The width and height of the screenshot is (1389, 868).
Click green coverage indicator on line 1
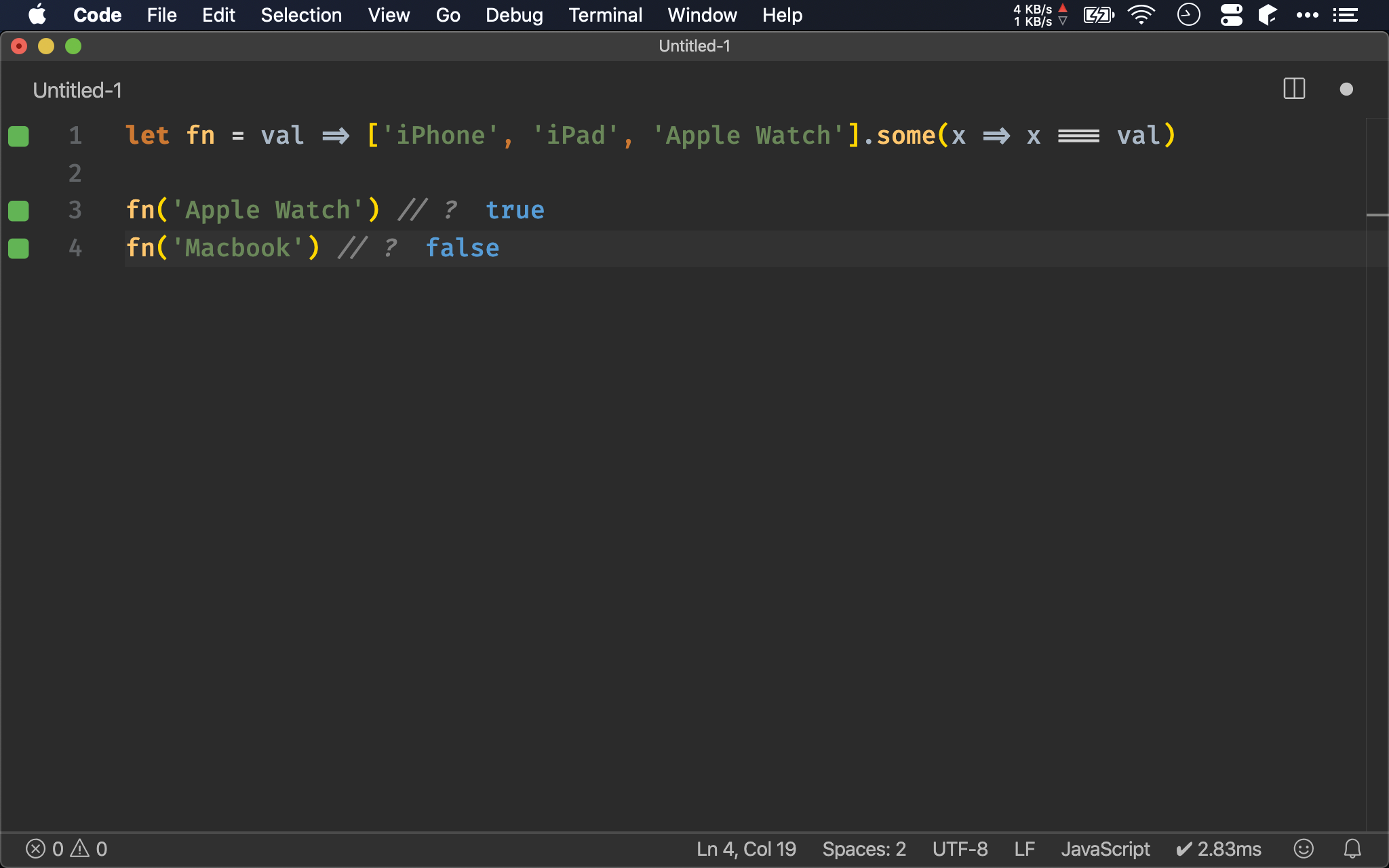pyautogui.click(x=18, y=136)
